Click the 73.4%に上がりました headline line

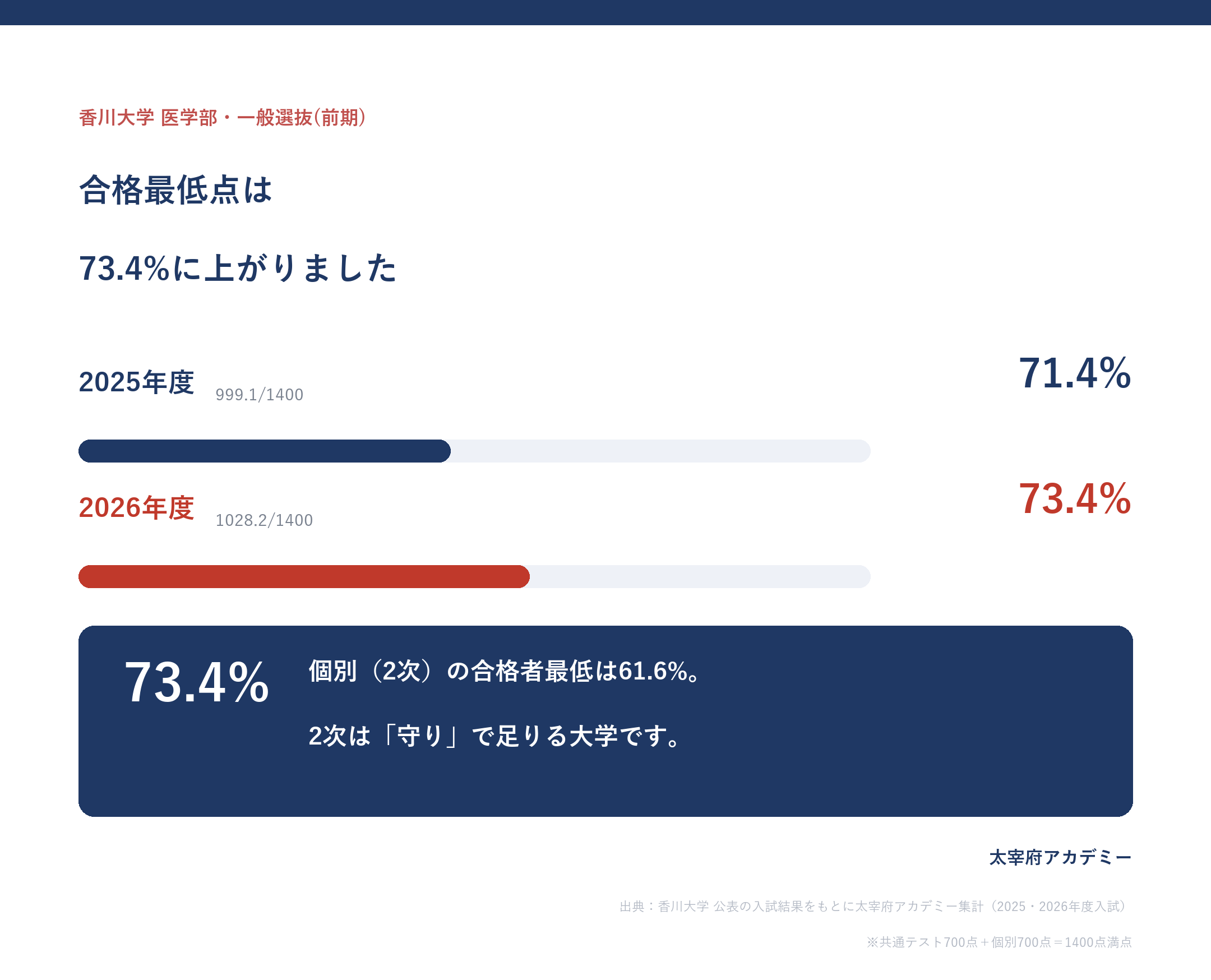pyautogui.click(x=238, y=267)
